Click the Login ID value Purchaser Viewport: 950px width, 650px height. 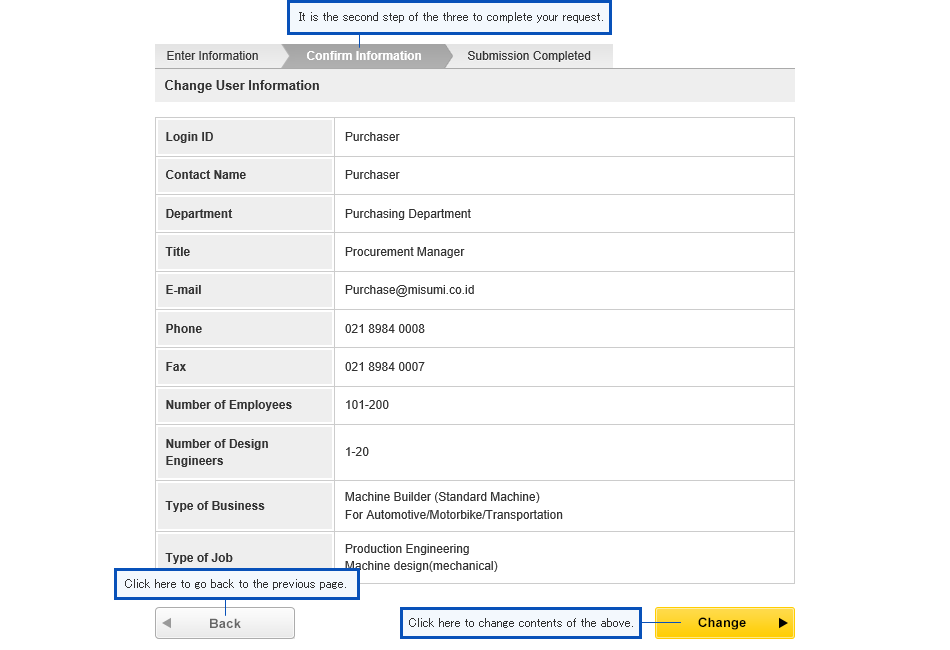tap(372, 137)
